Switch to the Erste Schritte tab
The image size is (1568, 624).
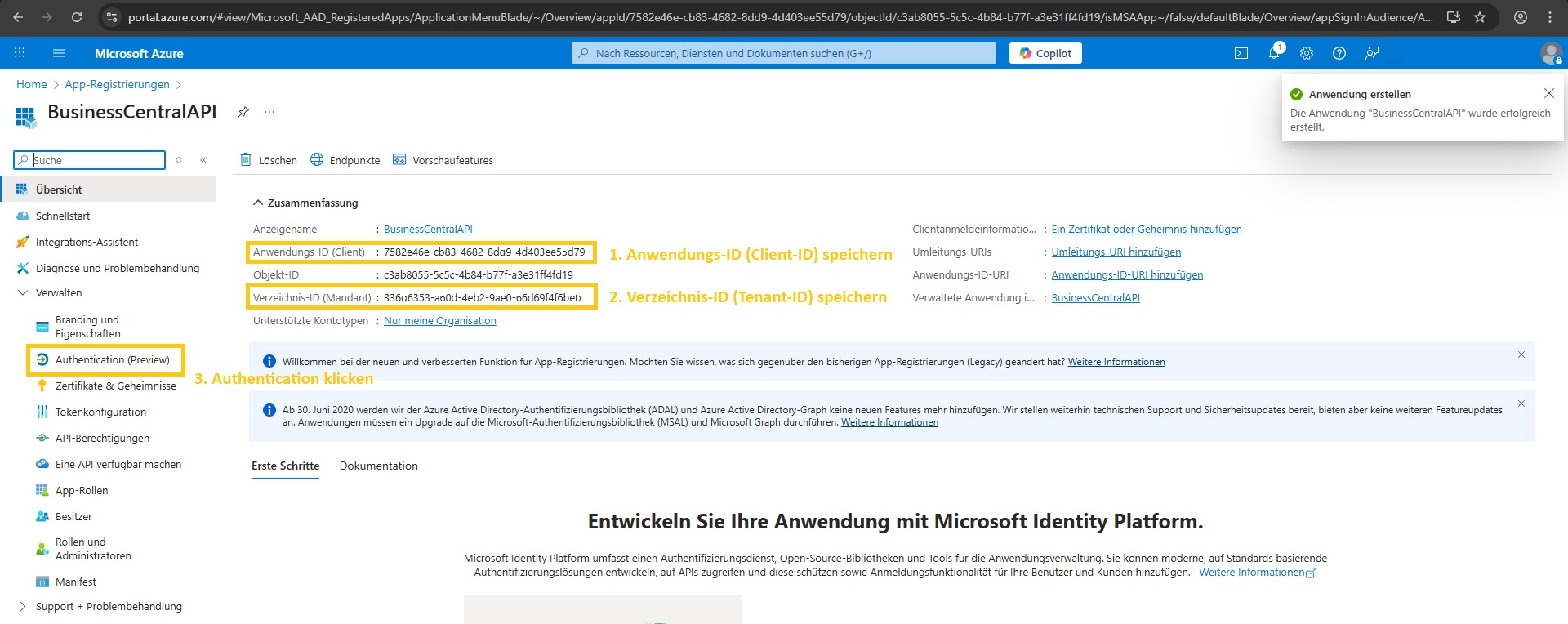pos(285,466)
